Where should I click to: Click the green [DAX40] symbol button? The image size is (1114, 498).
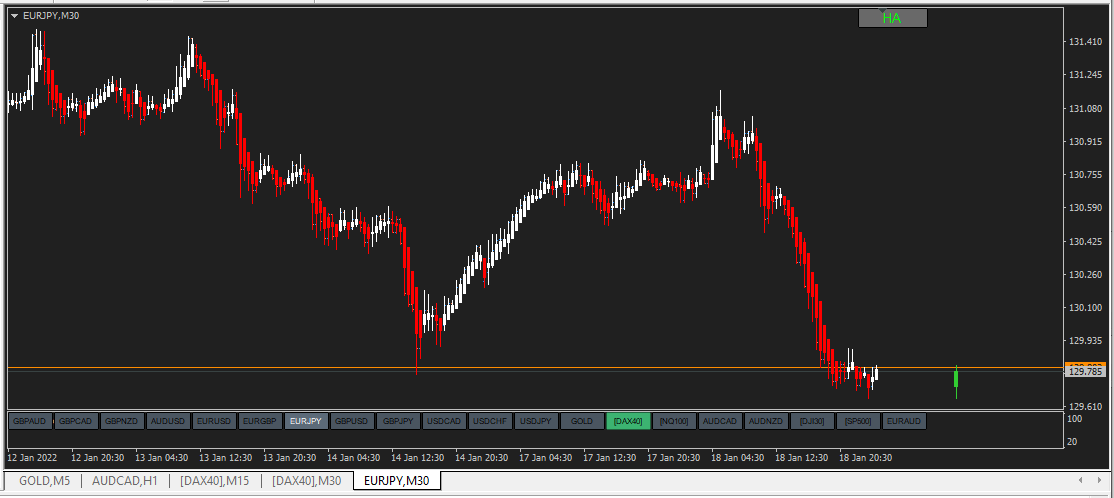628,421
